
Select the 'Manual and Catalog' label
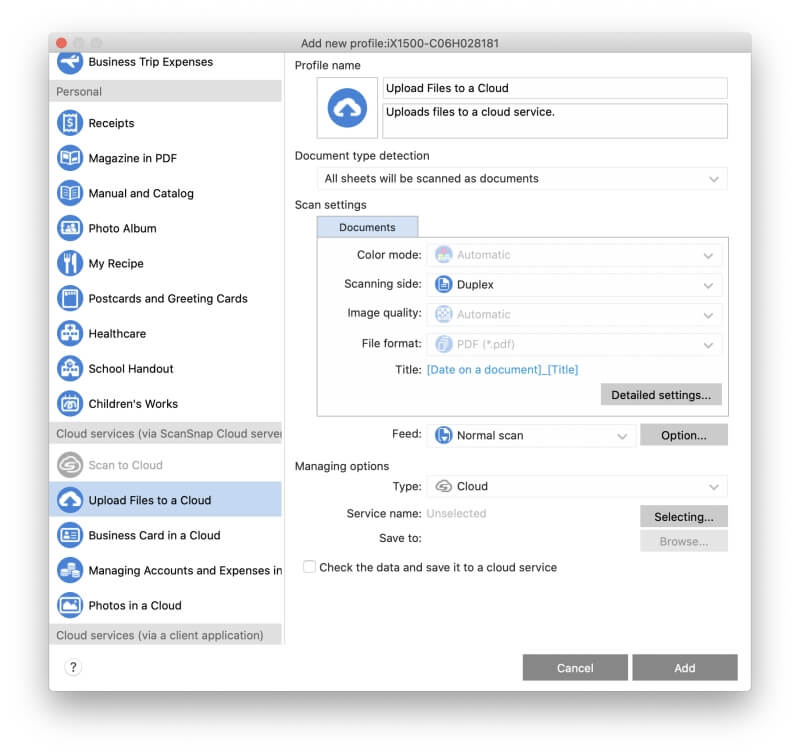coord(141,193)
